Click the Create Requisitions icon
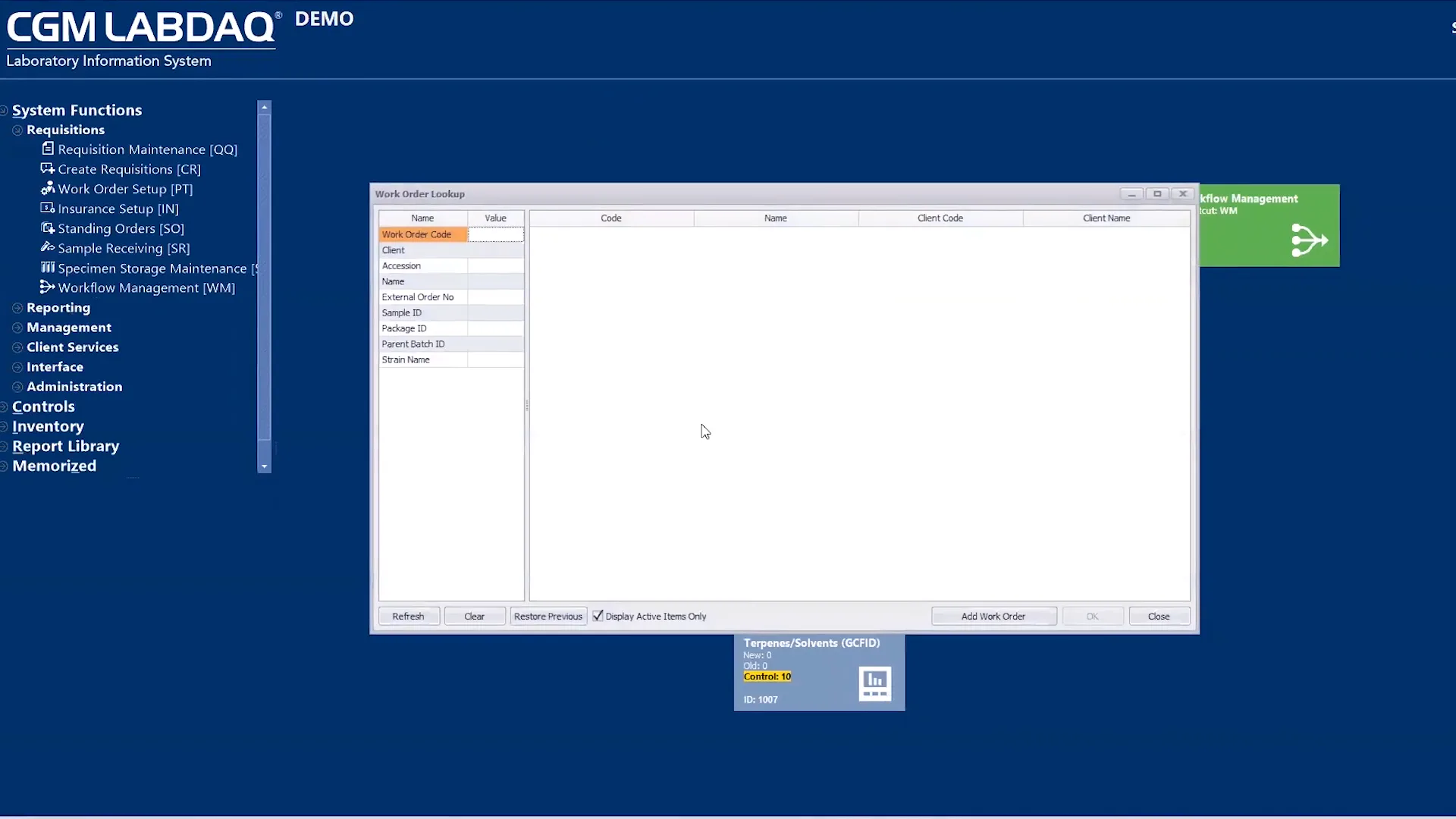 coord(48,168)
